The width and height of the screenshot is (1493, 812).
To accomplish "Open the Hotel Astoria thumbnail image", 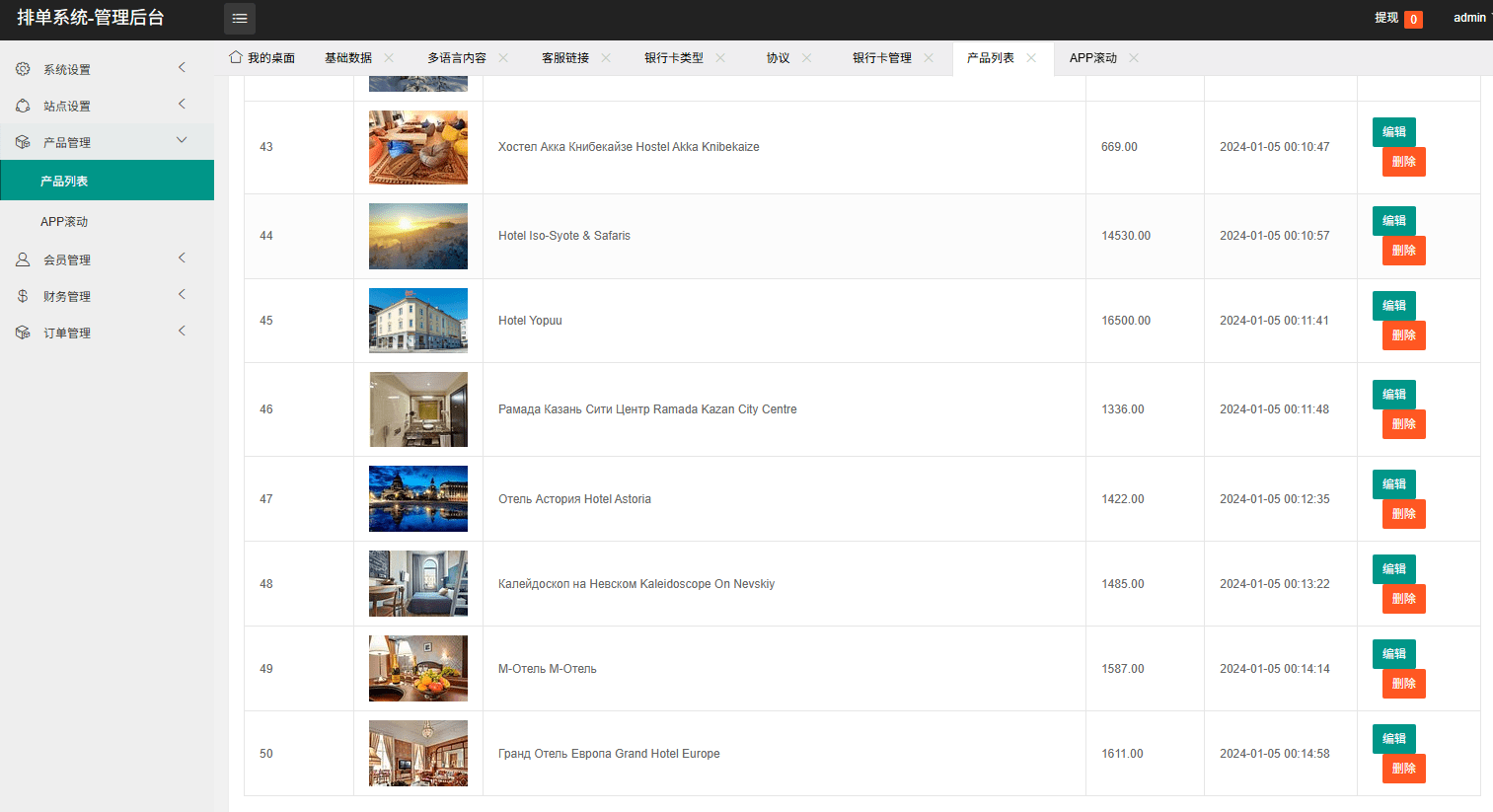I will (x=418, y=499).
